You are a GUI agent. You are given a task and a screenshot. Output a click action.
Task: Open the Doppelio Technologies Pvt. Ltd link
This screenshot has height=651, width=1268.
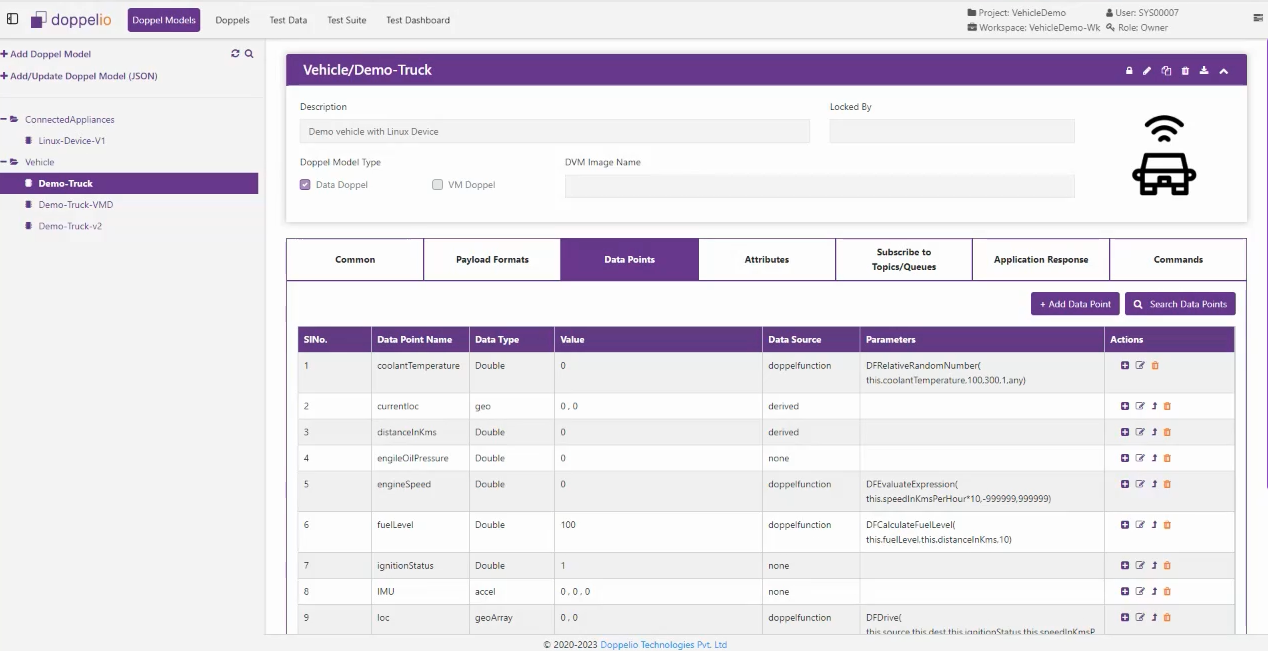(663, 645)
